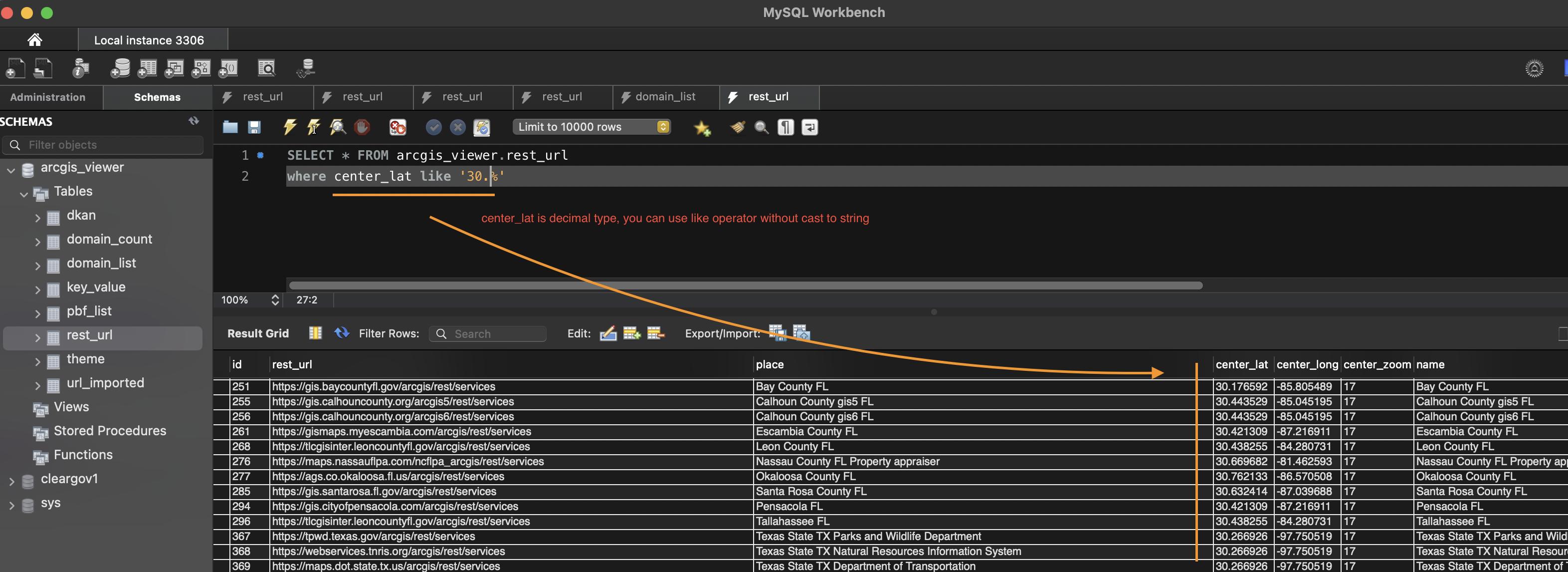The image size is (1568, 572).
Task: Switch to the Schemas tab
Action: click(x=157, y=97)
